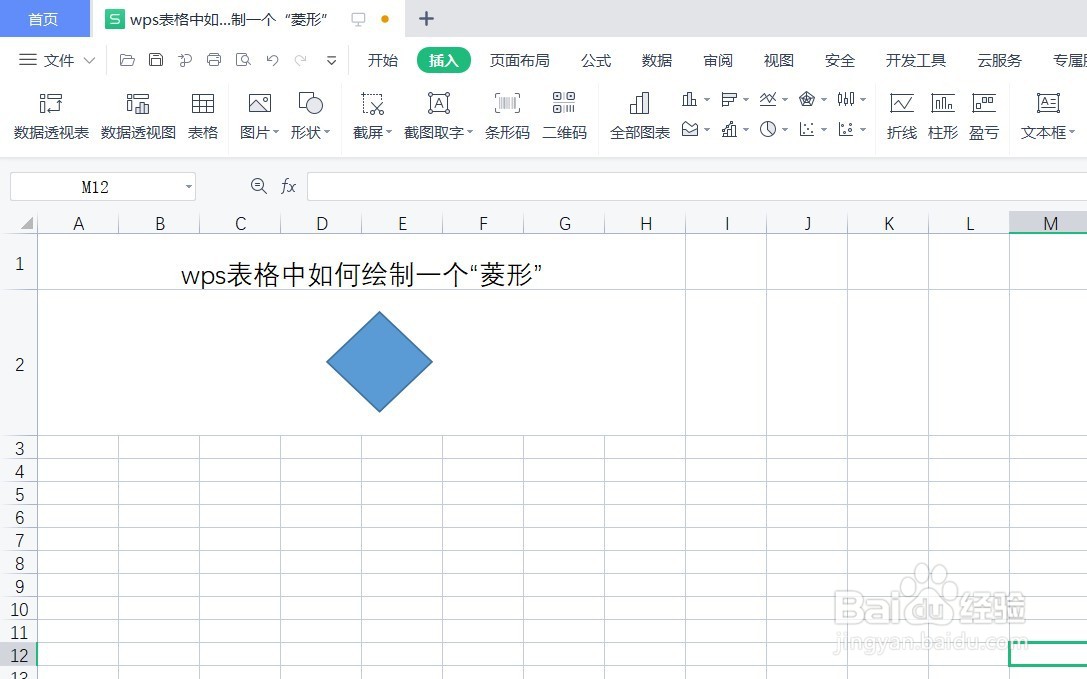The image size is (1087, 679).
Task: Go to the 首页 home tab
Action: [44, 19]
